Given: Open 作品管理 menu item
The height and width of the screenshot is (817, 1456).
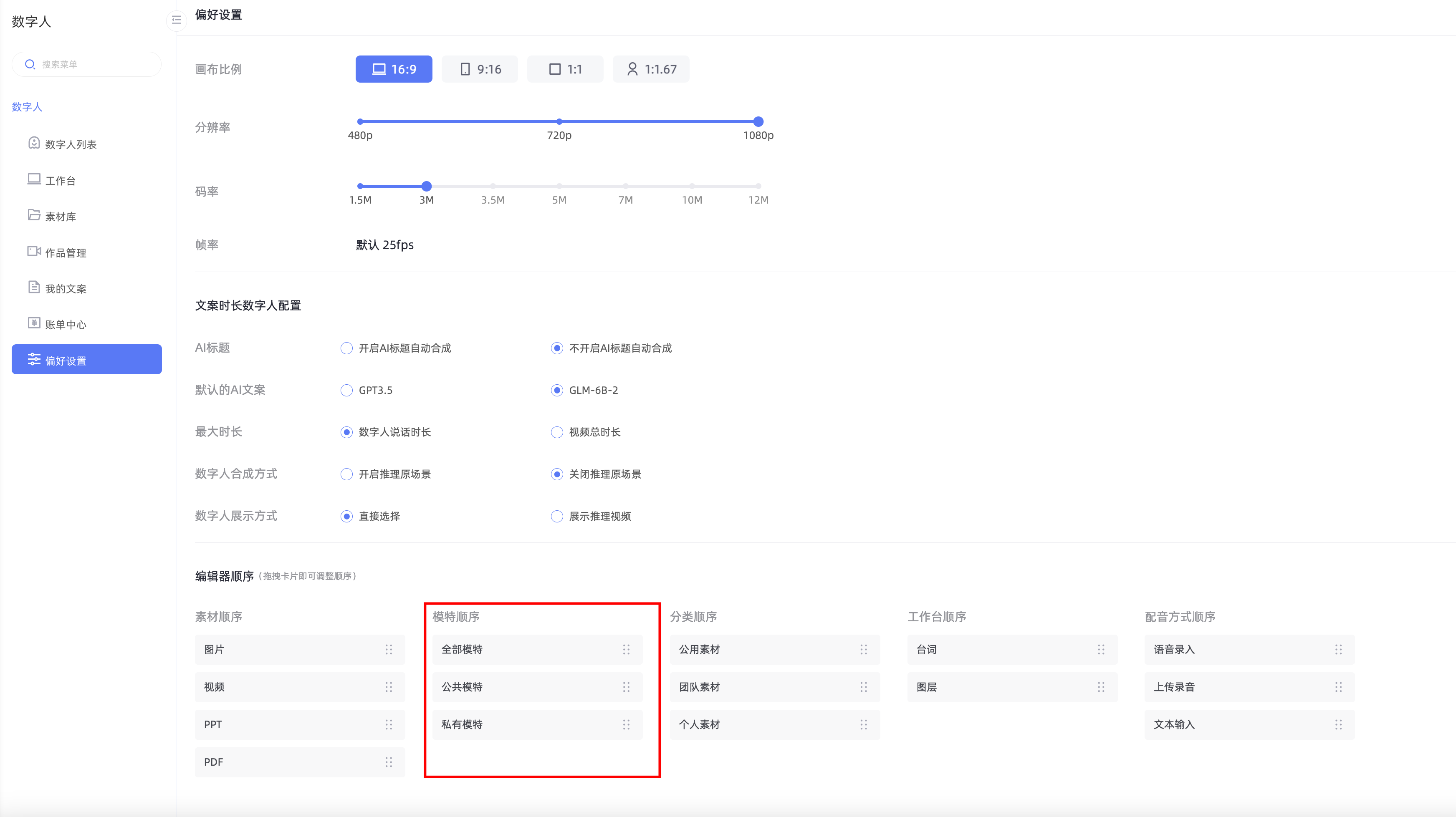Looking at the screenshot, I should (86, 252).
